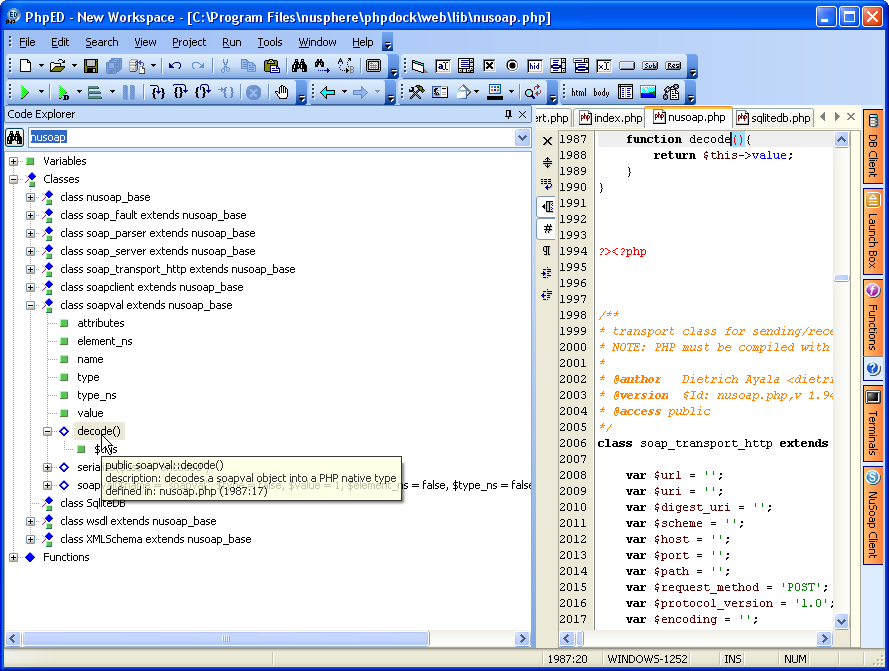Toggle paragraph marks display in editor gutter

point(547,250)
